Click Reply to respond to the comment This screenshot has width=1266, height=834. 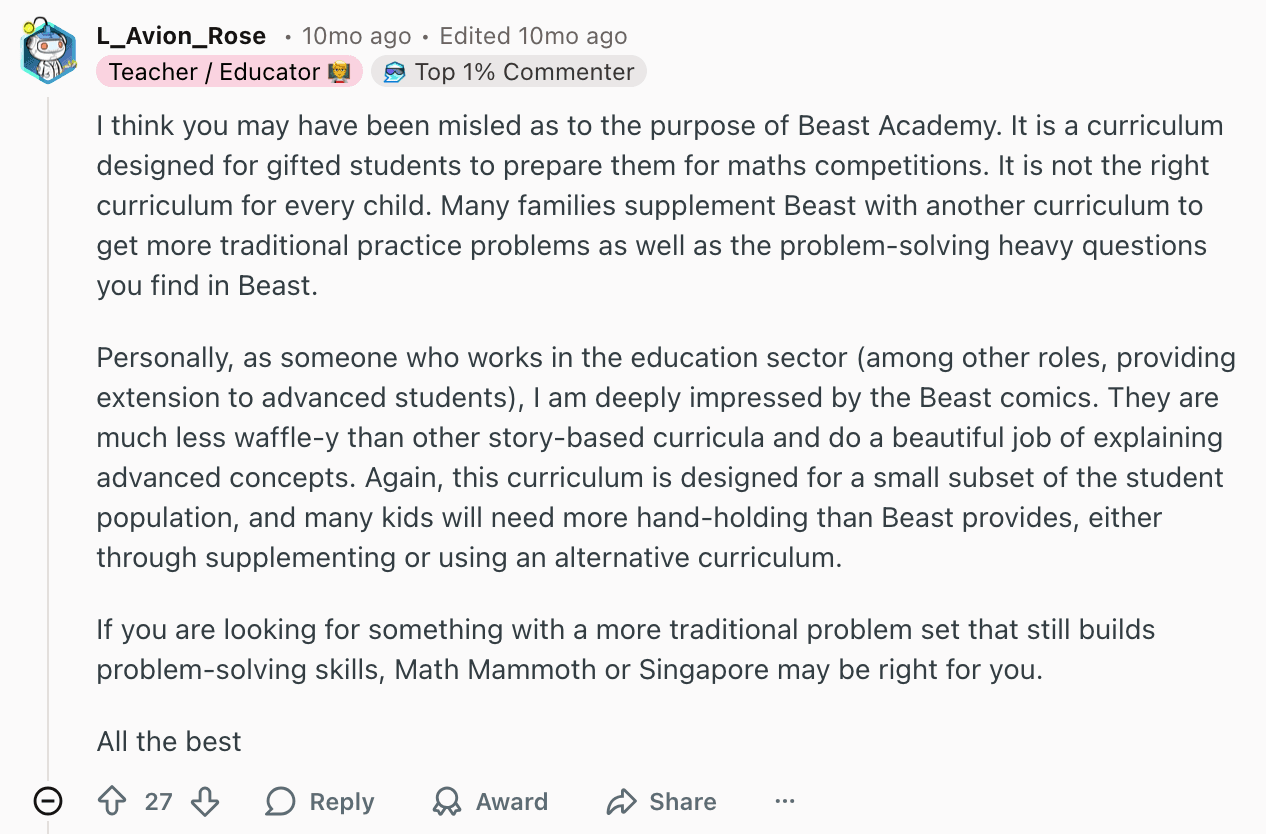pyautogui.click(x=341, y=801)
